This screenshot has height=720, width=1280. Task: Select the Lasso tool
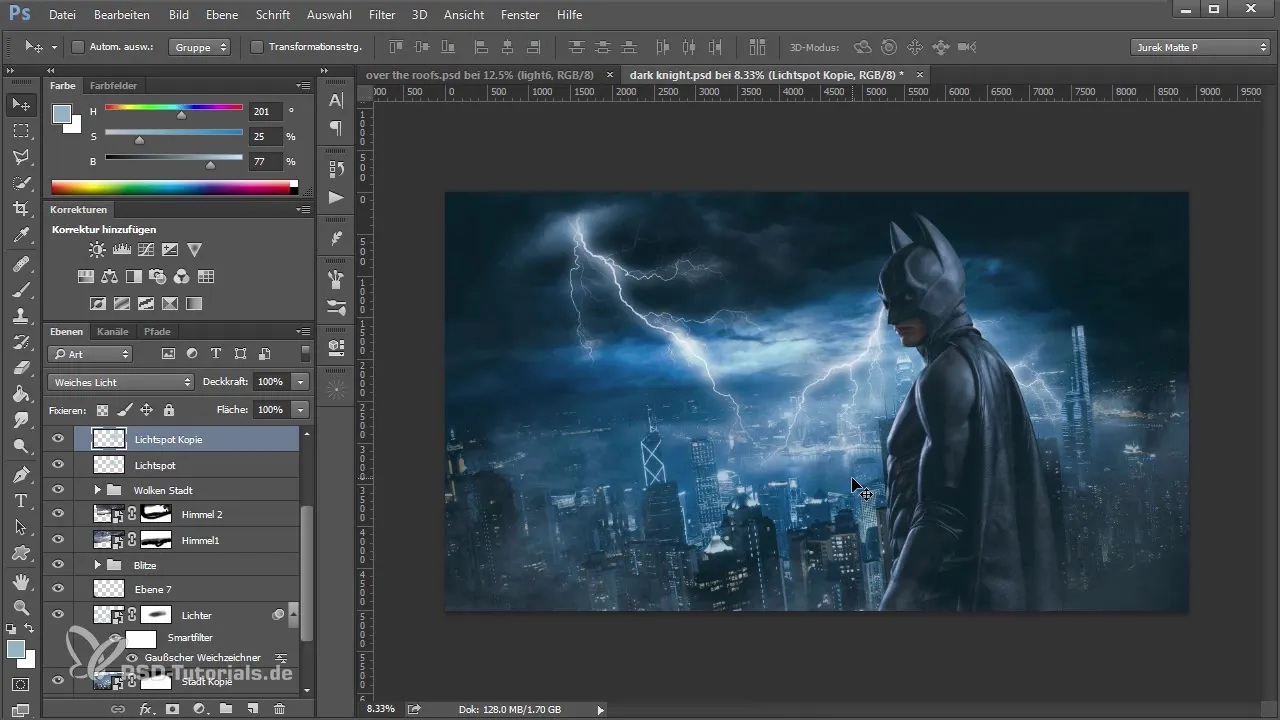20,157
